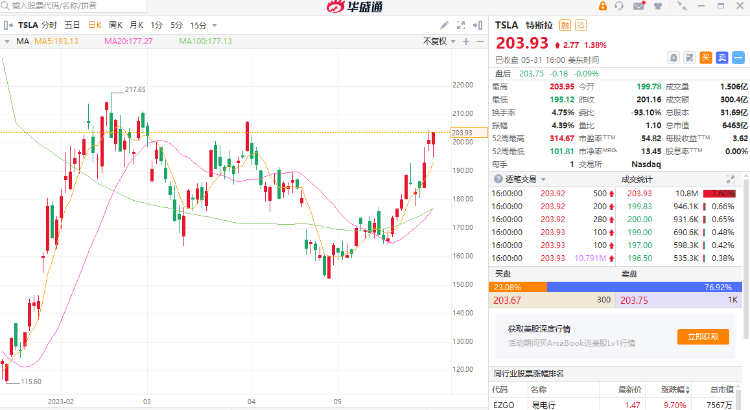The height and width of the screenshot is (410, 750).
Task: Select the 月K monthly candlestick tab
Action: 136,25
